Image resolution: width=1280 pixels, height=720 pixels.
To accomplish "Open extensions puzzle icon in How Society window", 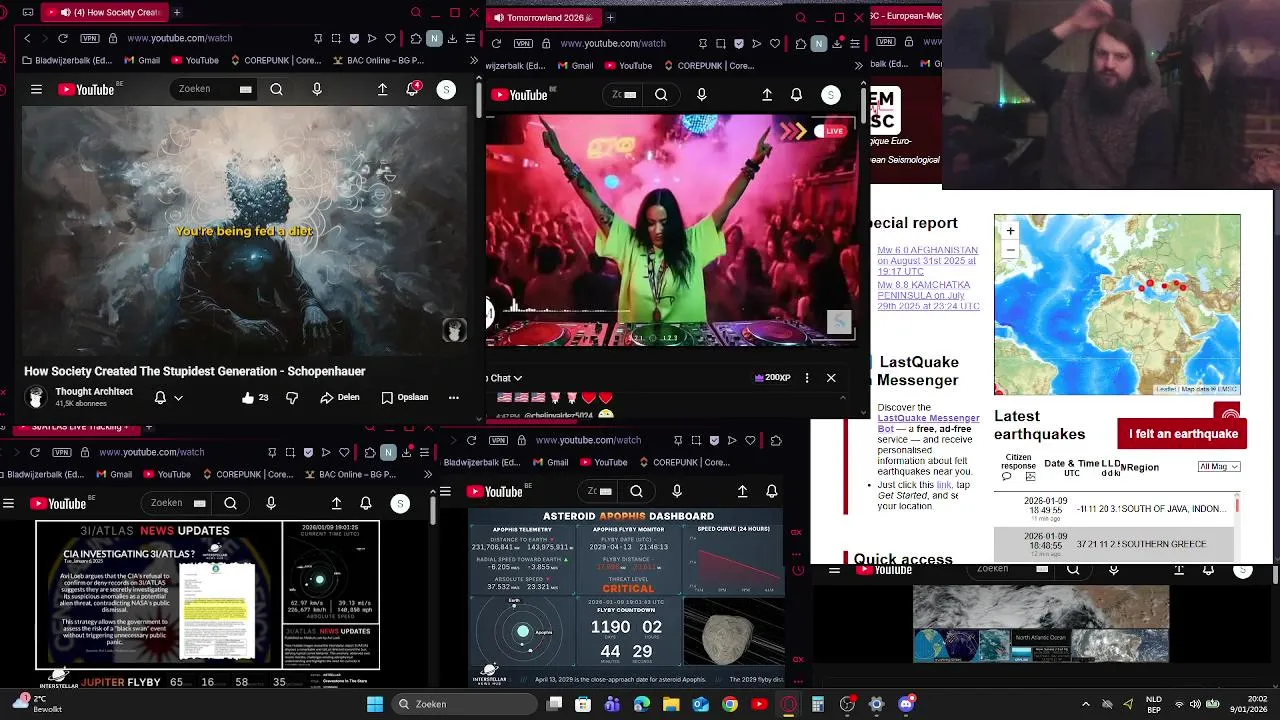I will click(416, 38).
